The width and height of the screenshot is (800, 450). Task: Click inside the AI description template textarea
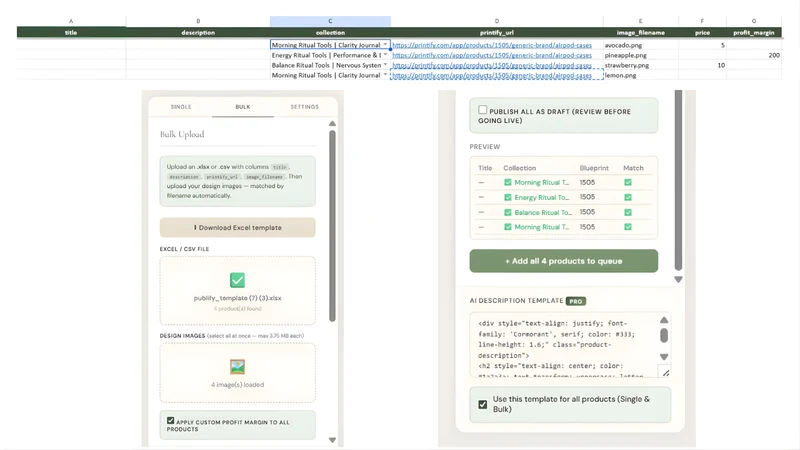564,344
